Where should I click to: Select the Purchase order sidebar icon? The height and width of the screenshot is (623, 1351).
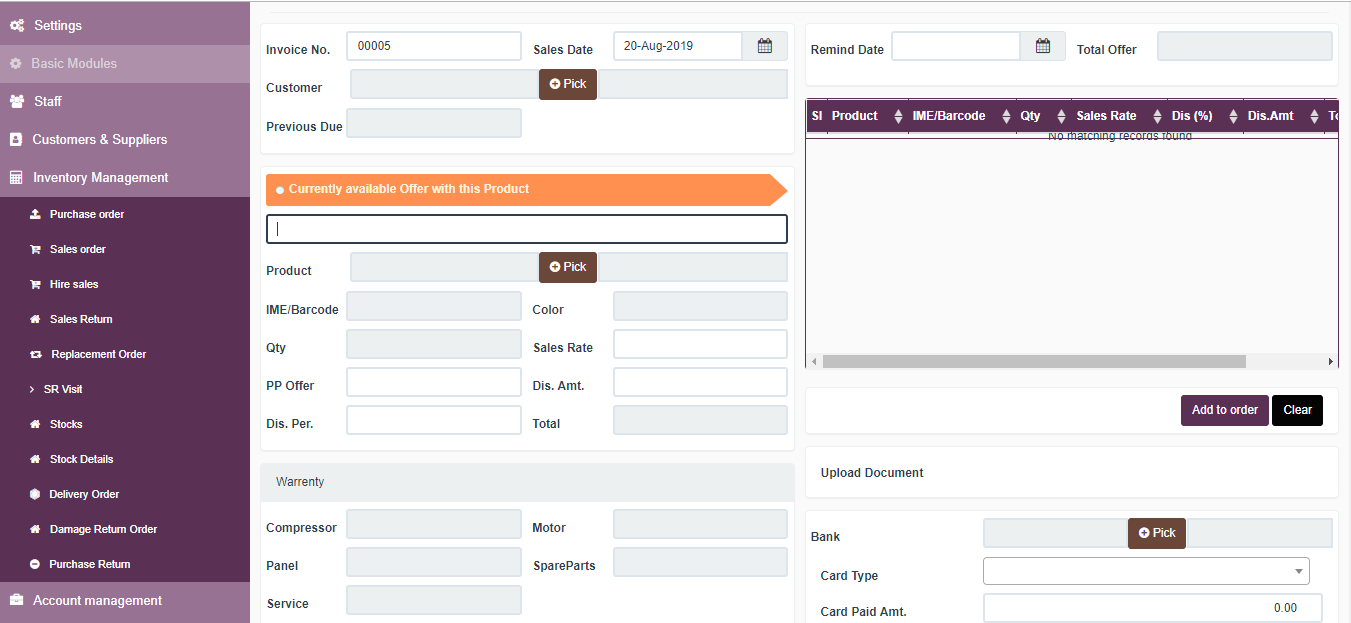pyautogui.click(x=37, y=214)
